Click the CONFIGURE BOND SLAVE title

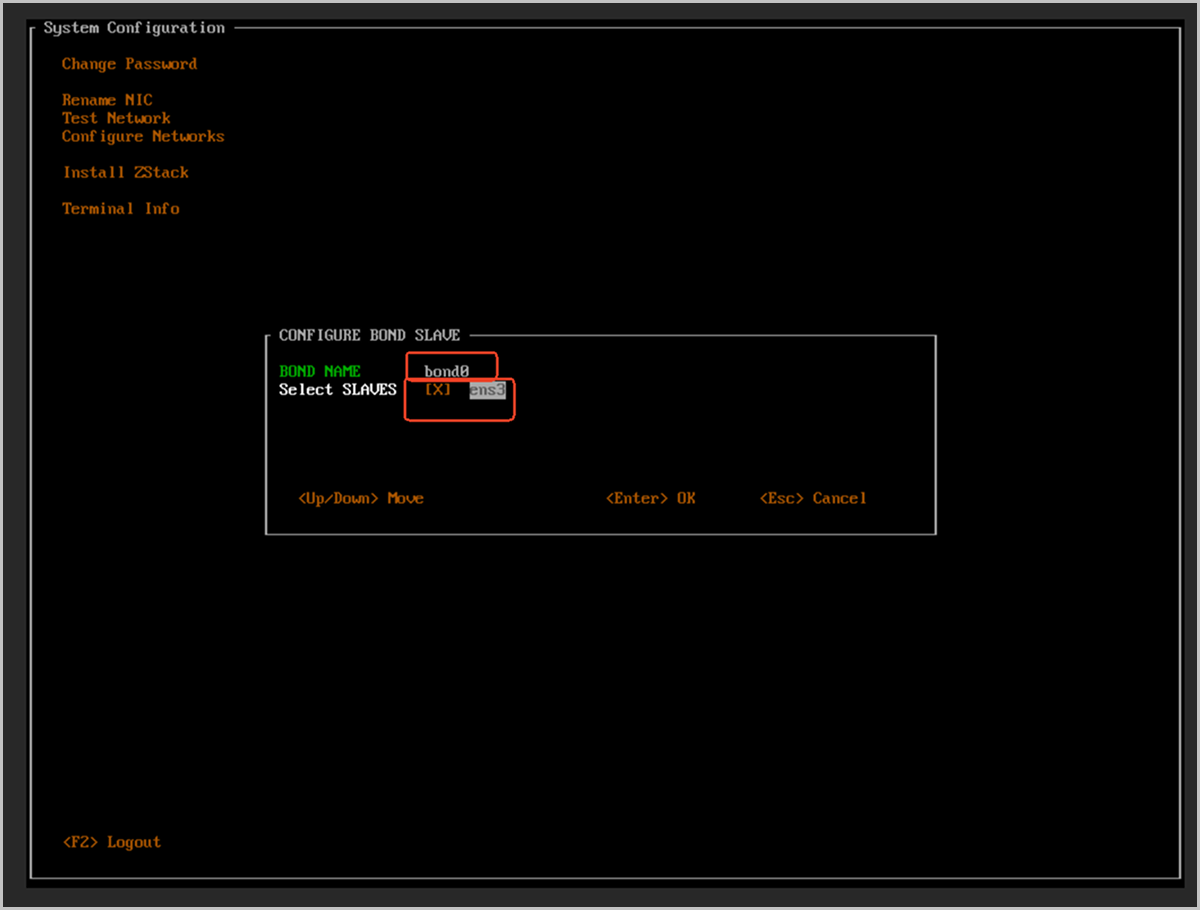tap(369, 335)
